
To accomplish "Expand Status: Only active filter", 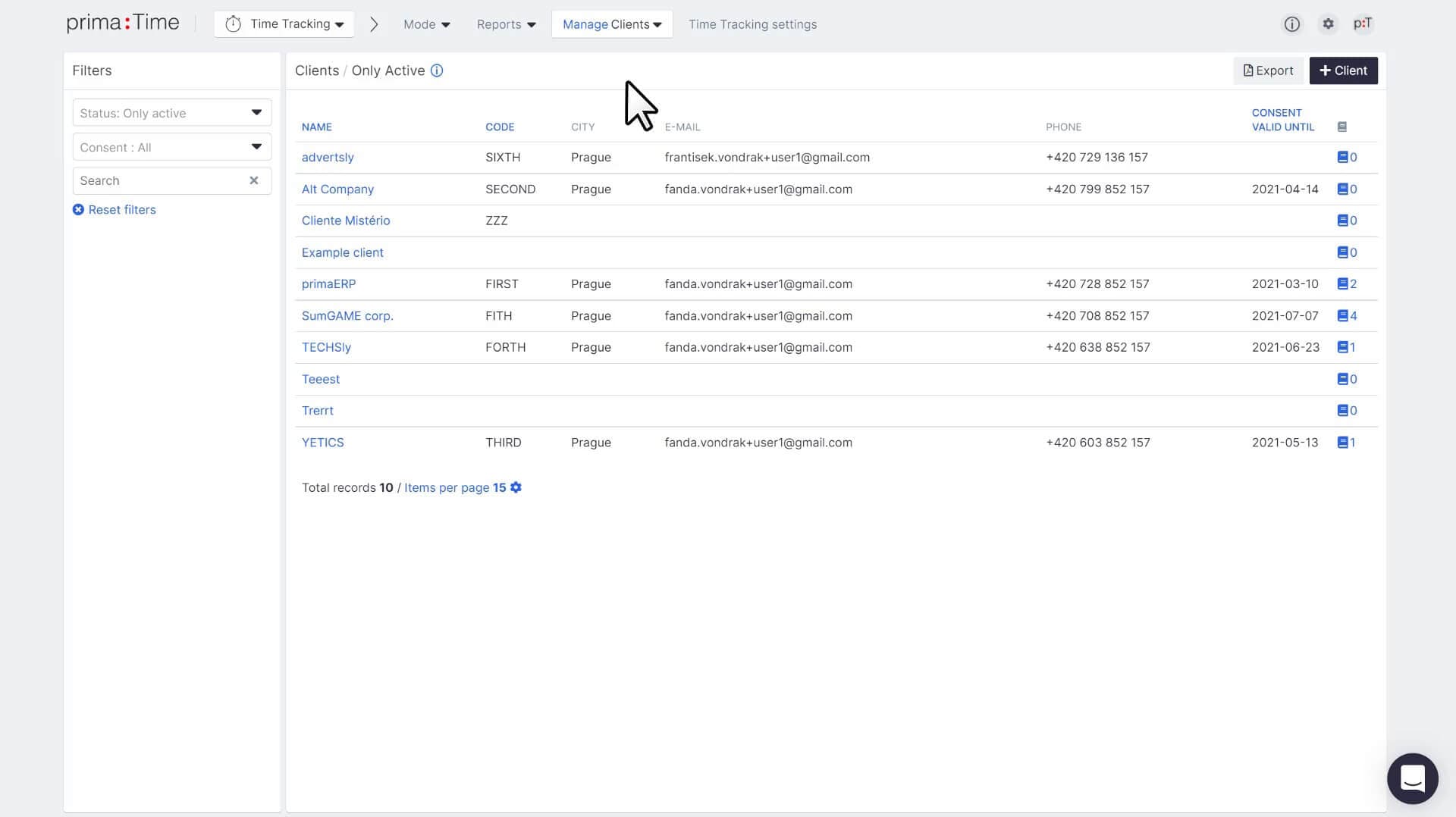I will (x=172, y=113).
